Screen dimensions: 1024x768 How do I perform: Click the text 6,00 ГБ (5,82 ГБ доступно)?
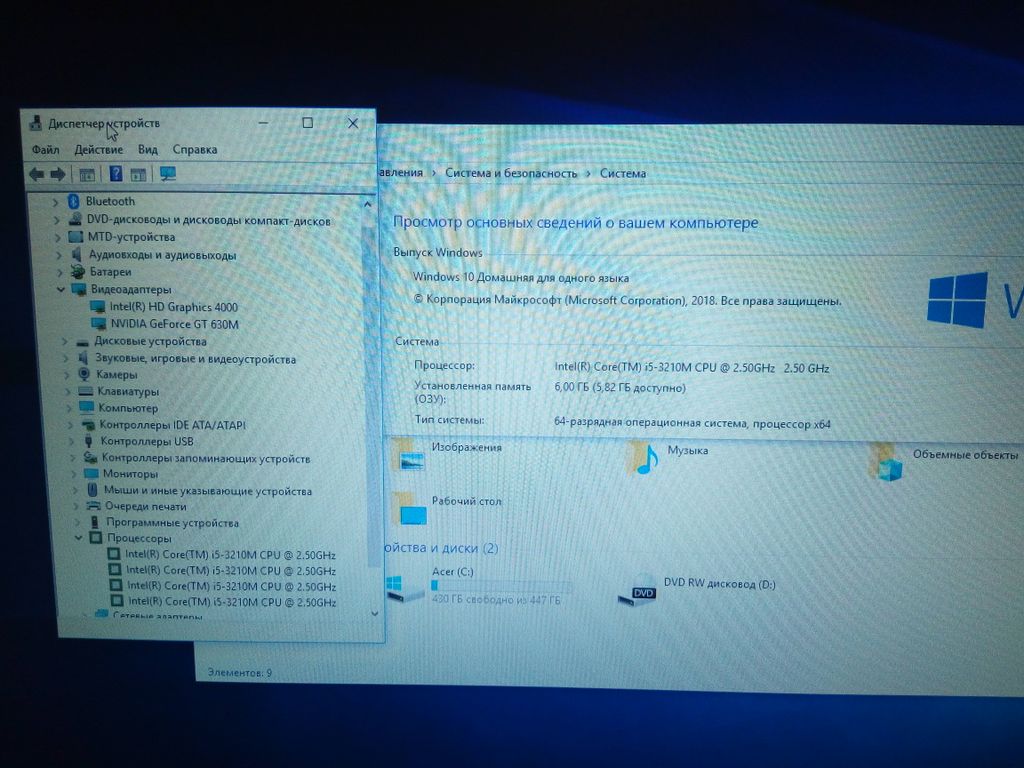click(x=620, y=388)
